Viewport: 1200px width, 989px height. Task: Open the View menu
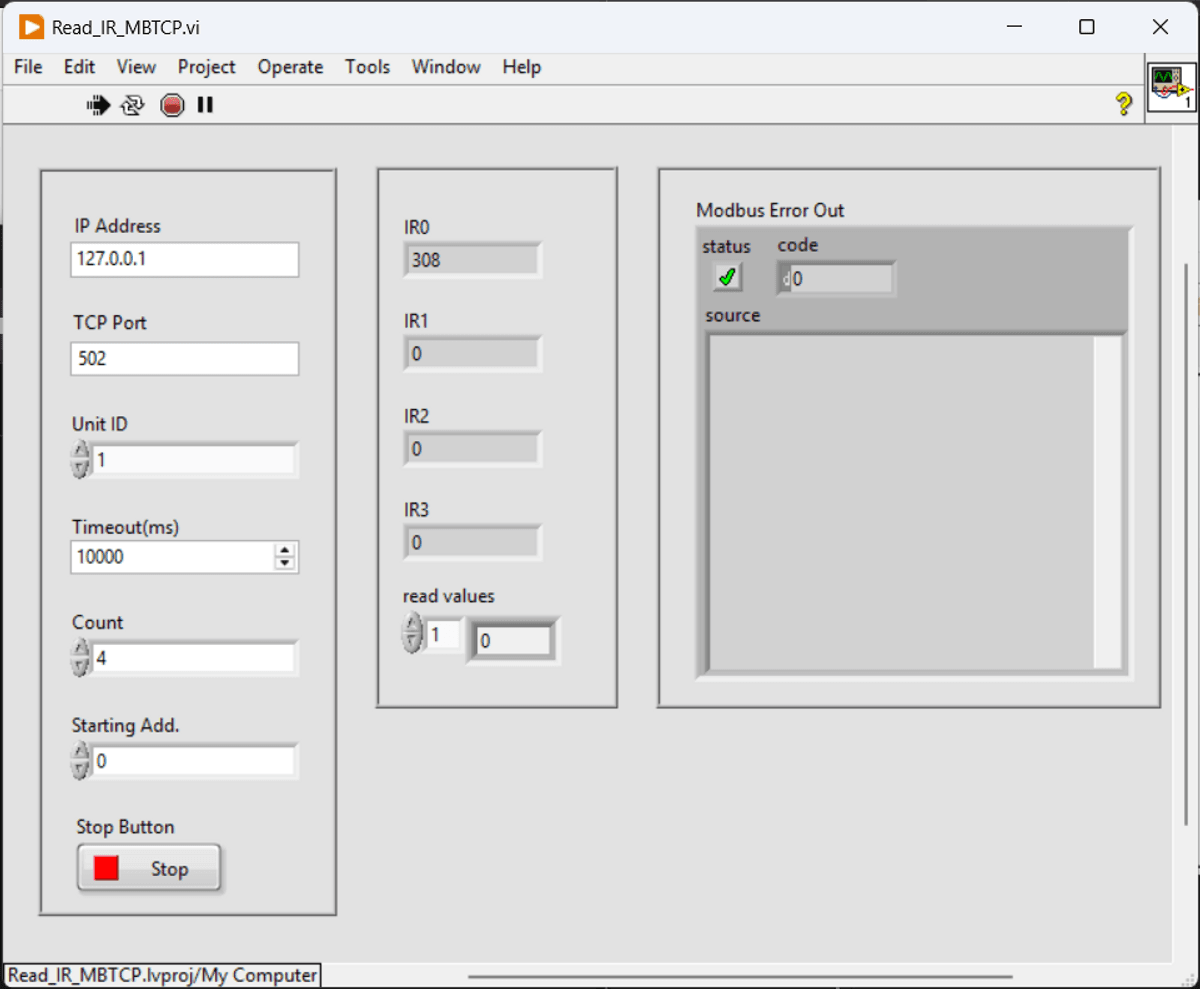(x=136, y=67)
